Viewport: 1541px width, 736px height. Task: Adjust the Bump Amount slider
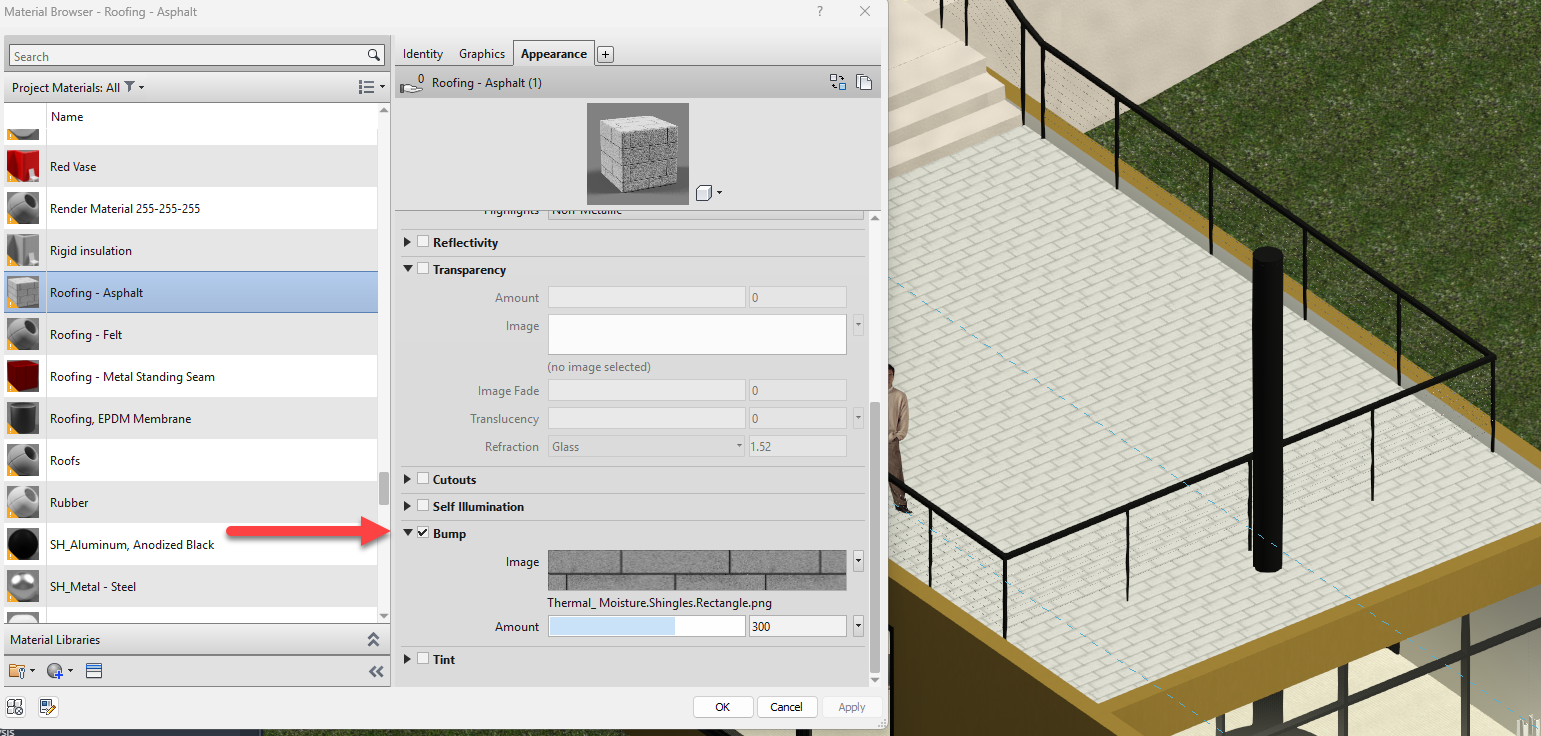click(x=646, y=625)
